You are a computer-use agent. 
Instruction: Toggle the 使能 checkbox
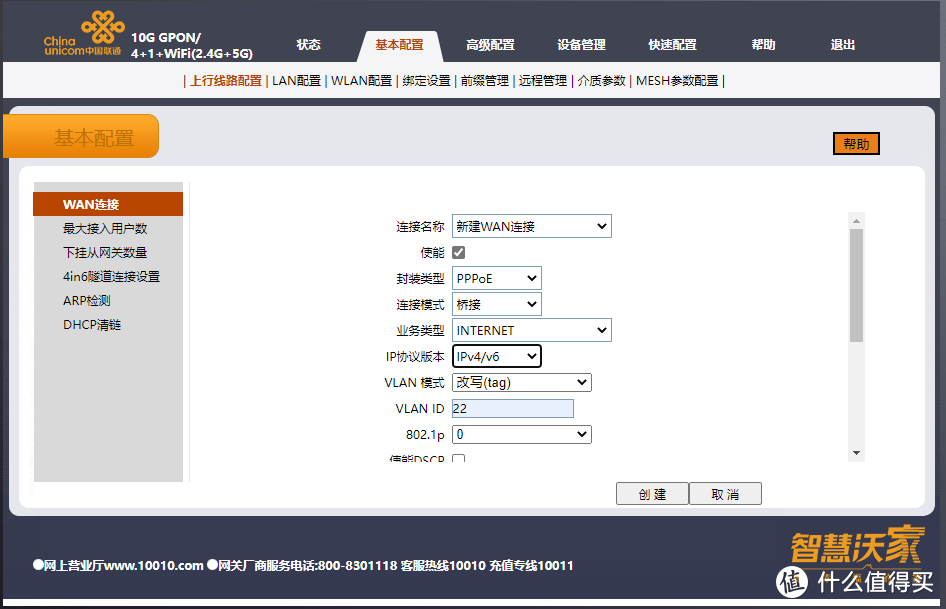(459, 253)
